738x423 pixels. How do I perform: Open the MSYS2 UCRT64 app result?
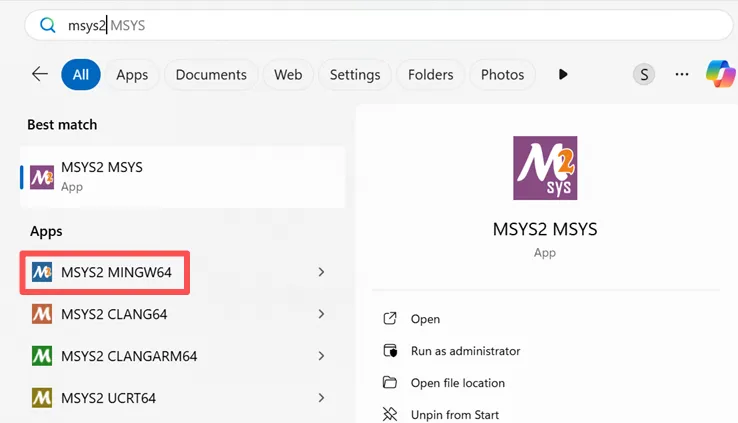point(183,398)
